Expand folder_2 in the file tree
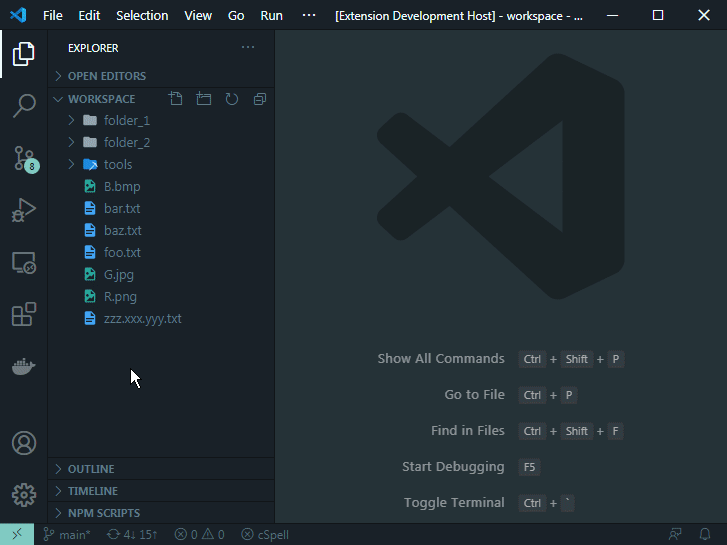This screenshot has height=545, width=727. 160,142
